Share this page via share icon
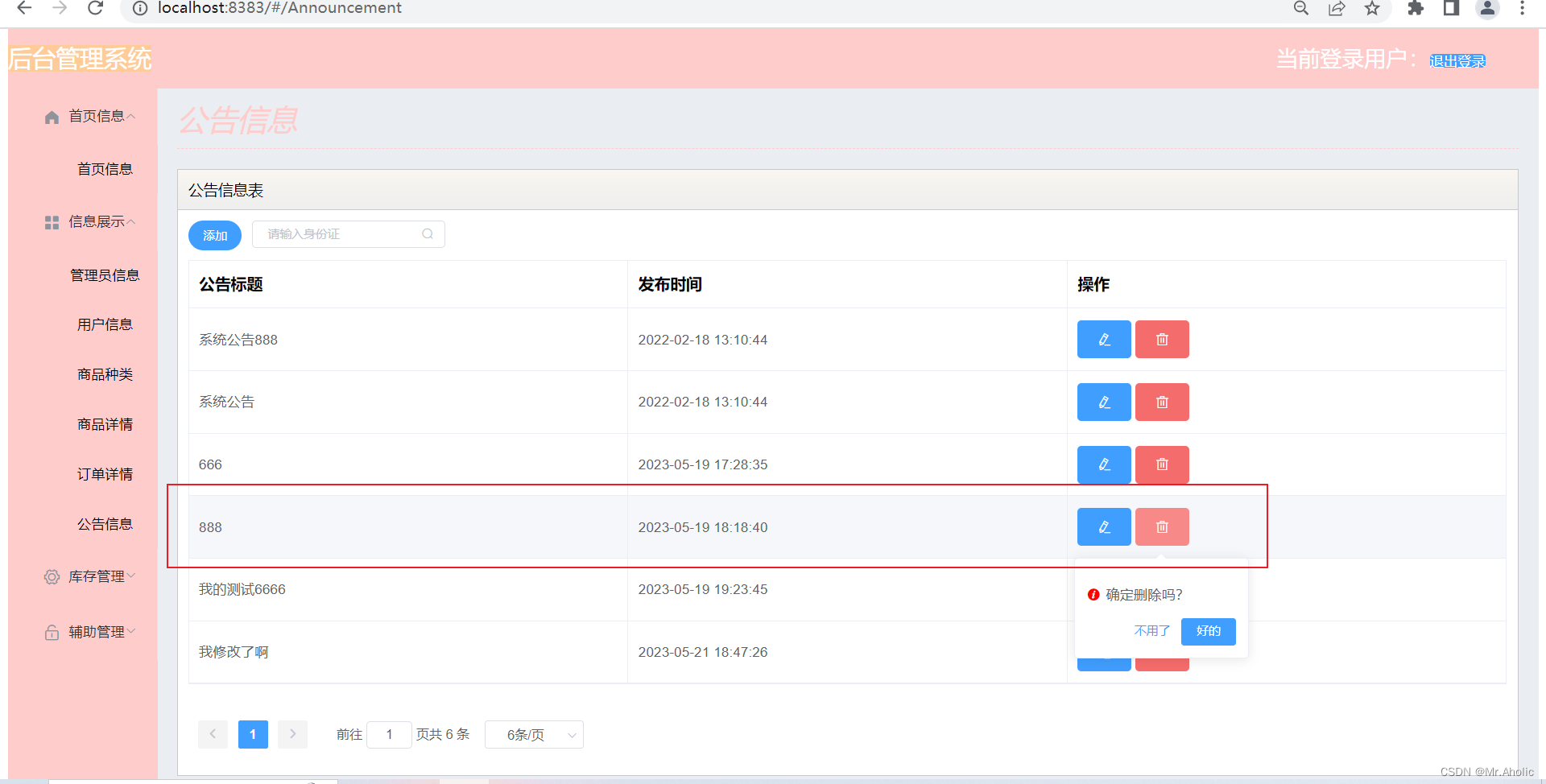The height and width of the screenshot is (784, 1546). click(1337, 8)
